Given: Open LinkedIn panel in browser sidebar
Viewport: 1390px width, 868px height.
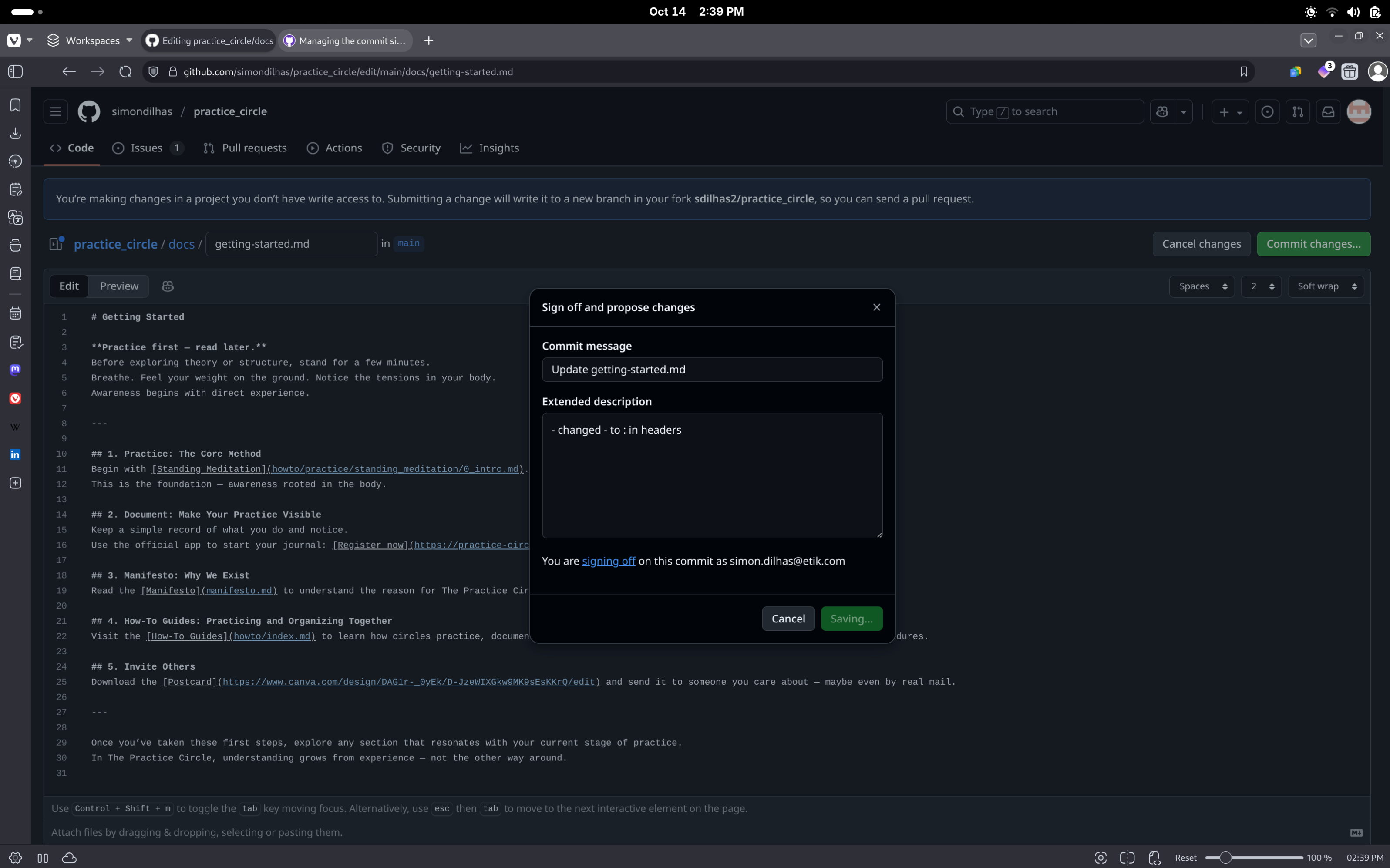Looking at the screenshot, I should point(16,454).
